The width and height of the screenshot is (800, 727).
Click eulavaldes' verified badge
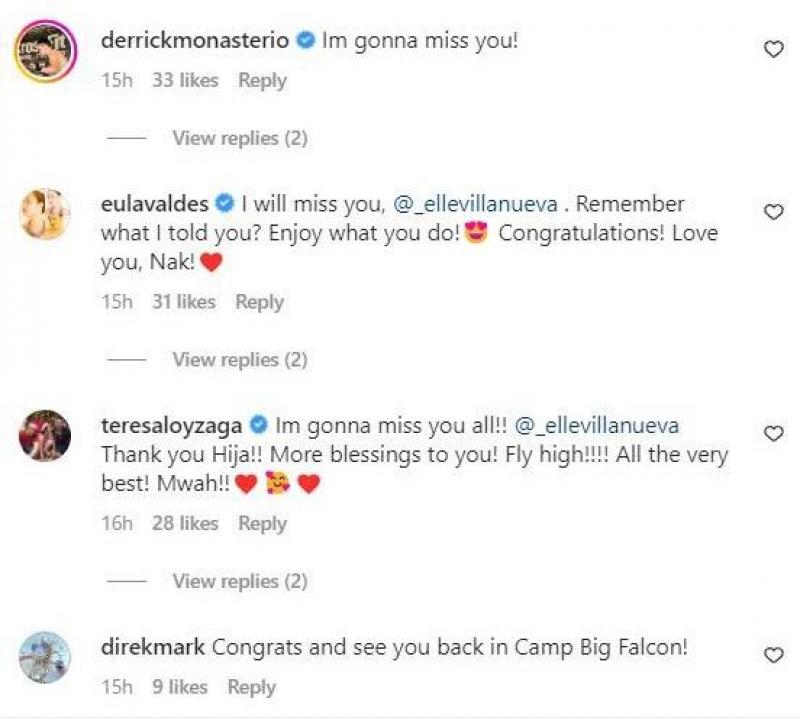(x=225, y=204)
